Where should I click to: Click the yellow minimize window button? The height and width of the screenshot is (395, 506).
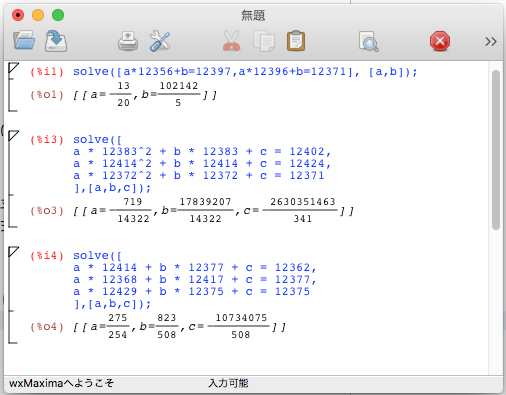[x=38, y=15]
